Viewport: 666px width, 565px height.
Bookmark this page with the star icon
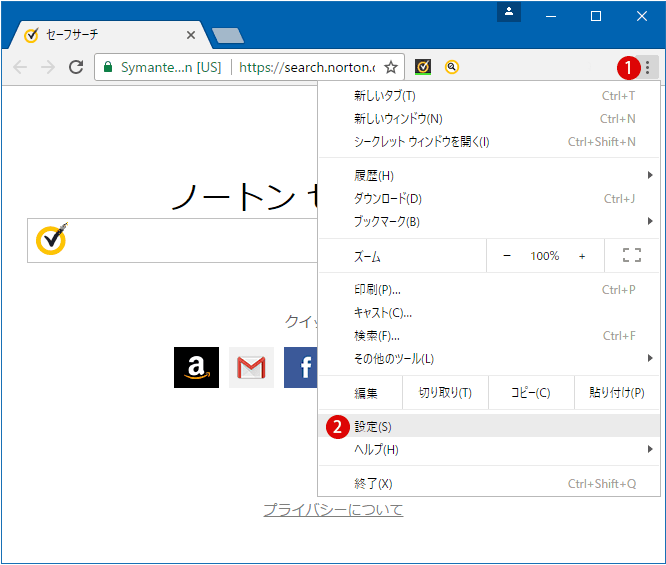(x=391, y=67)
